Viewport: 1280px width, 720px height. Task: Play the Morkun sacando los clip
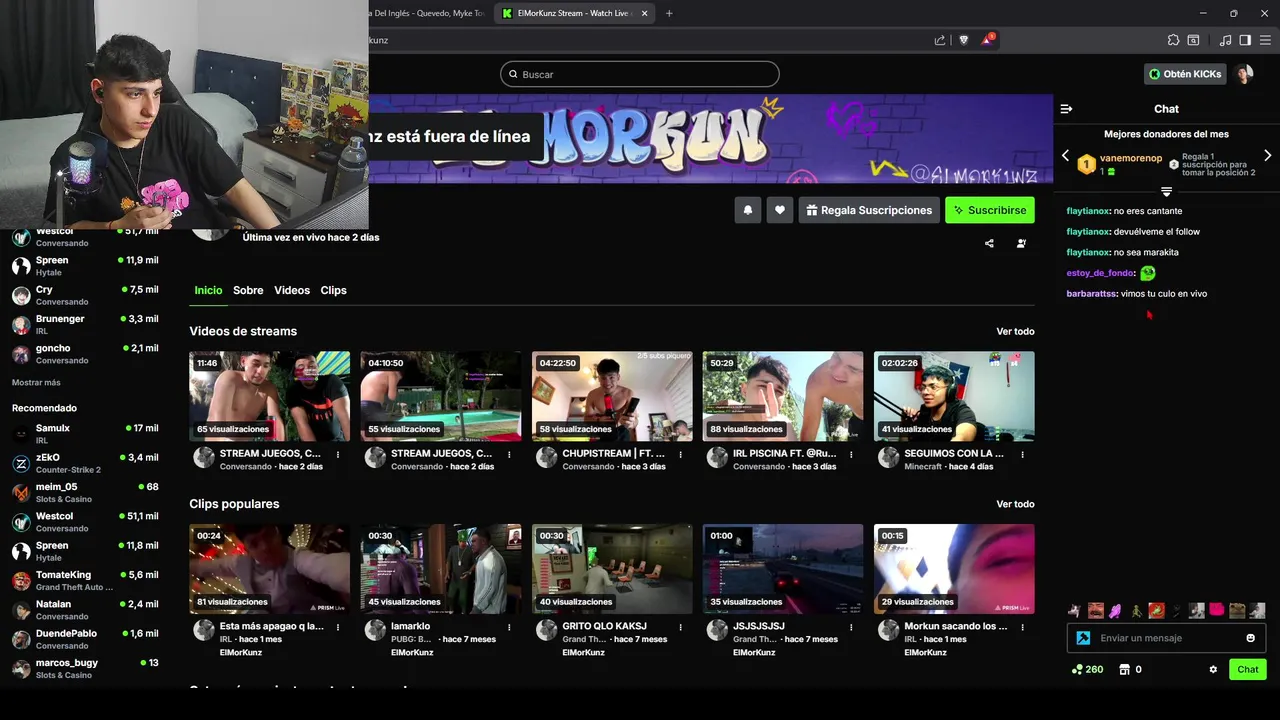954,569
